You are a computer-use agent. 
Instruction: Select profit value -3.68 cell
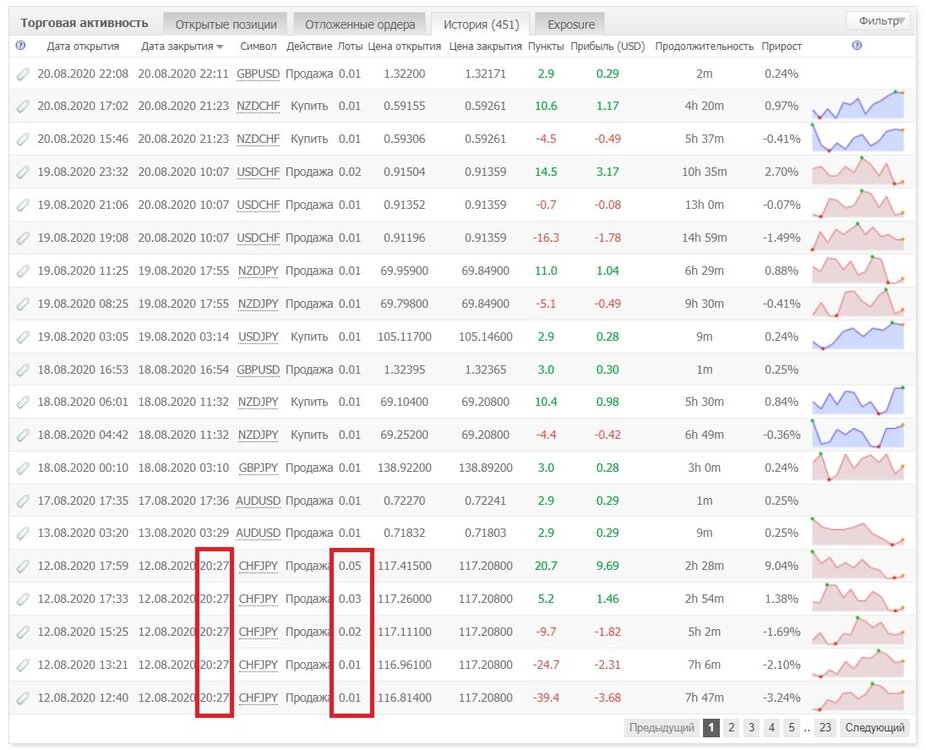point(607,698)
